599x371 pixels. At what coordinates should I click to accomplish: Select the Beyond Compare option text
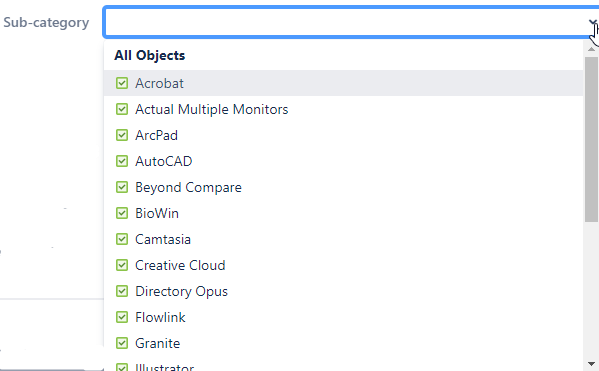click(188, 187)
